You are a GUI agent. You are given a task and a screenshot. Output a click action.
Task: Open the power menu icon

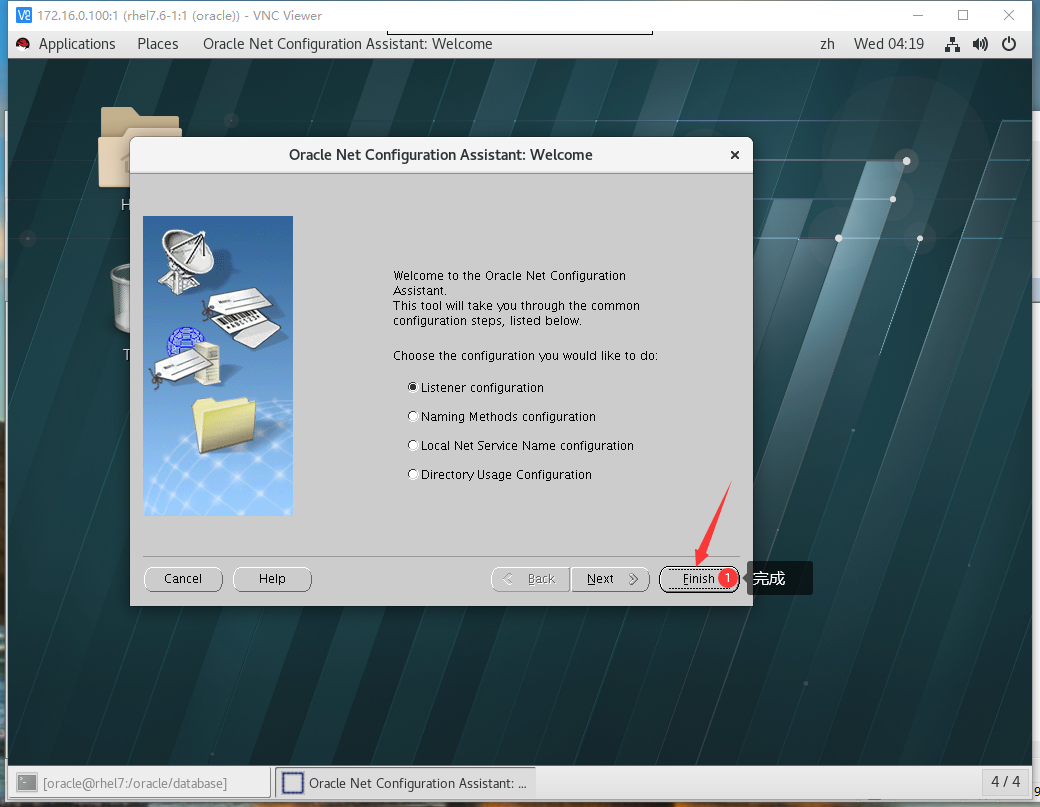click(x=1009, y=44)
